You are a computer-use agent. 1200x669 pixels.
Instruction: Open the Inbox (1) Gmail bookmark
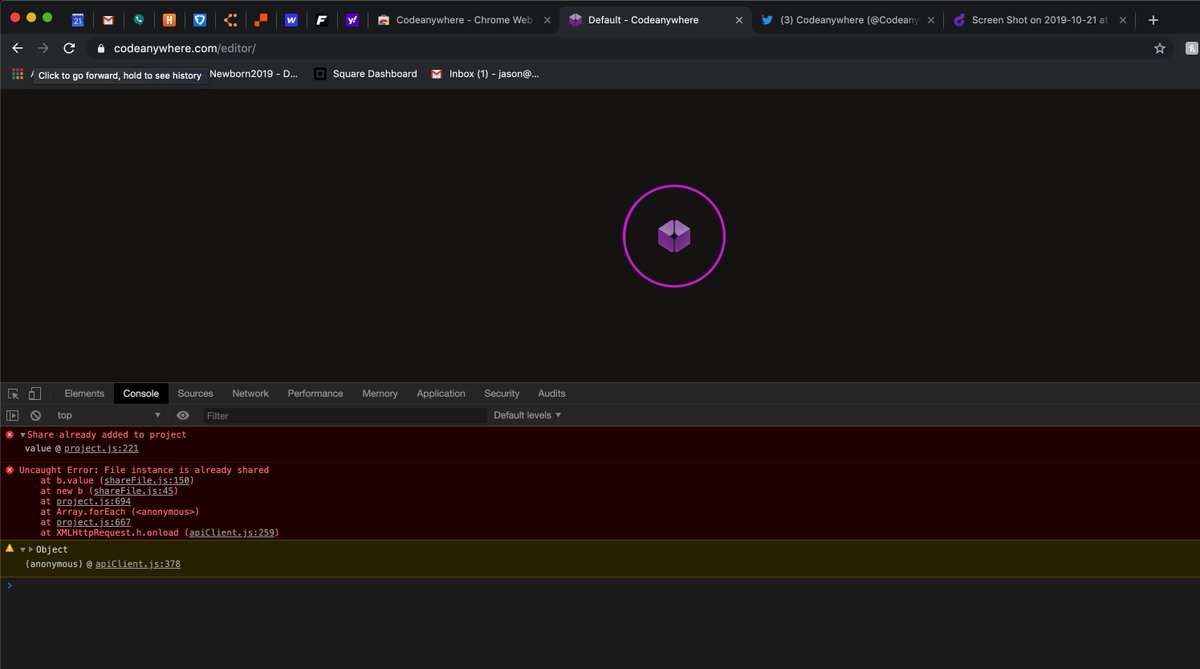485,74
